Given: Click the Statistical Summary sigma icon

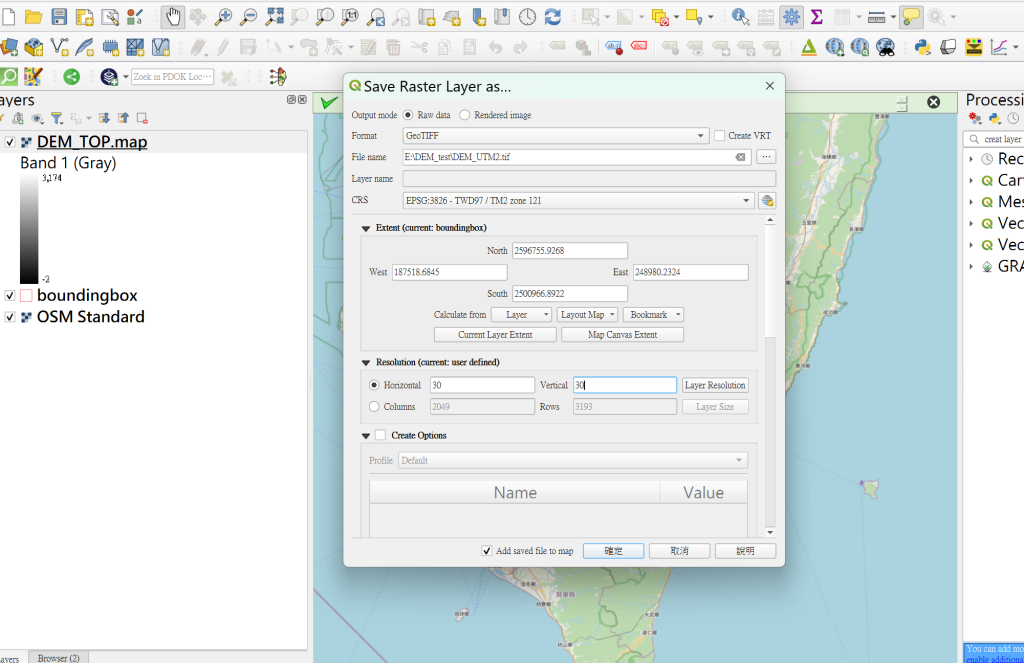Looking at the screenshot, I should 816,17.
